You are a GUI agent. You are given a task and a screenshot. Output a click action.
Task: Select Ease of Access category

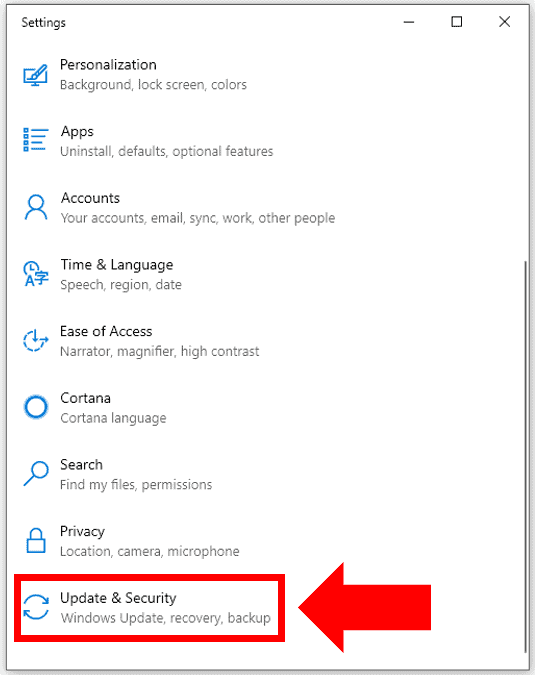click(x=106, y=331)
